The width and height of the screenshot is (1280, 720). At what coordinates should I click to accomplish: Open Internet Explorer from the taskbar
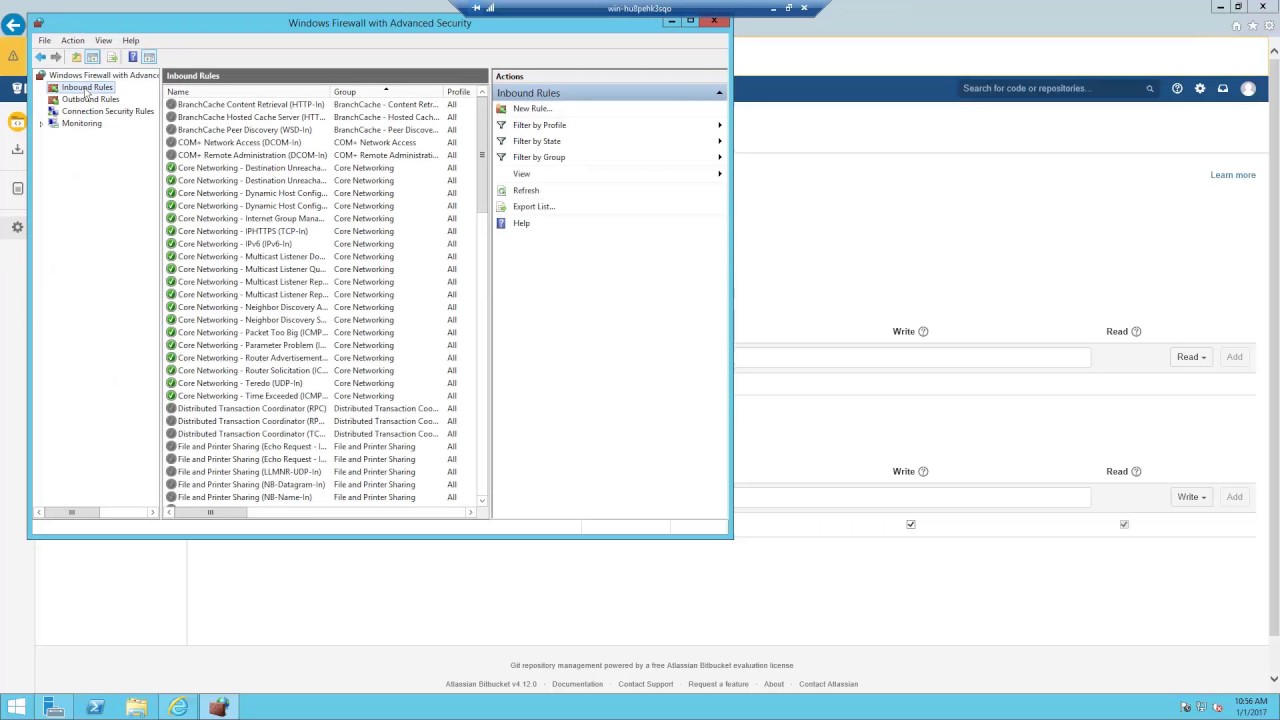coord(177,707)
